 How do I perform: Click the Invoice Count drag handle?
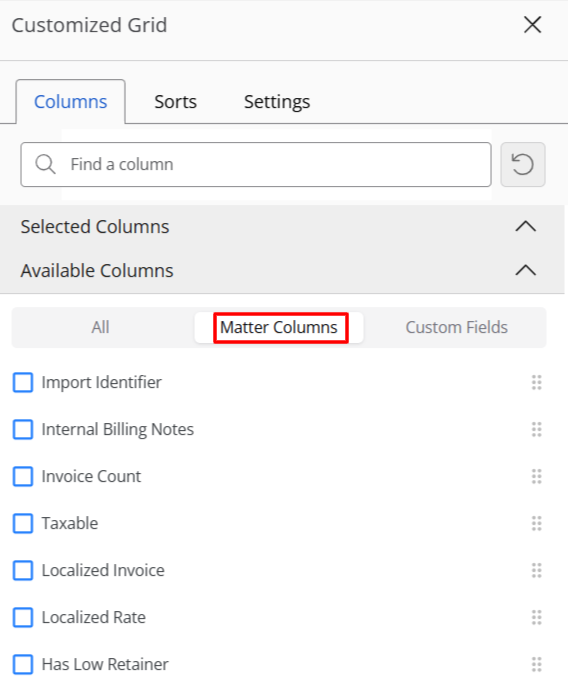click(x=536, y=476)
